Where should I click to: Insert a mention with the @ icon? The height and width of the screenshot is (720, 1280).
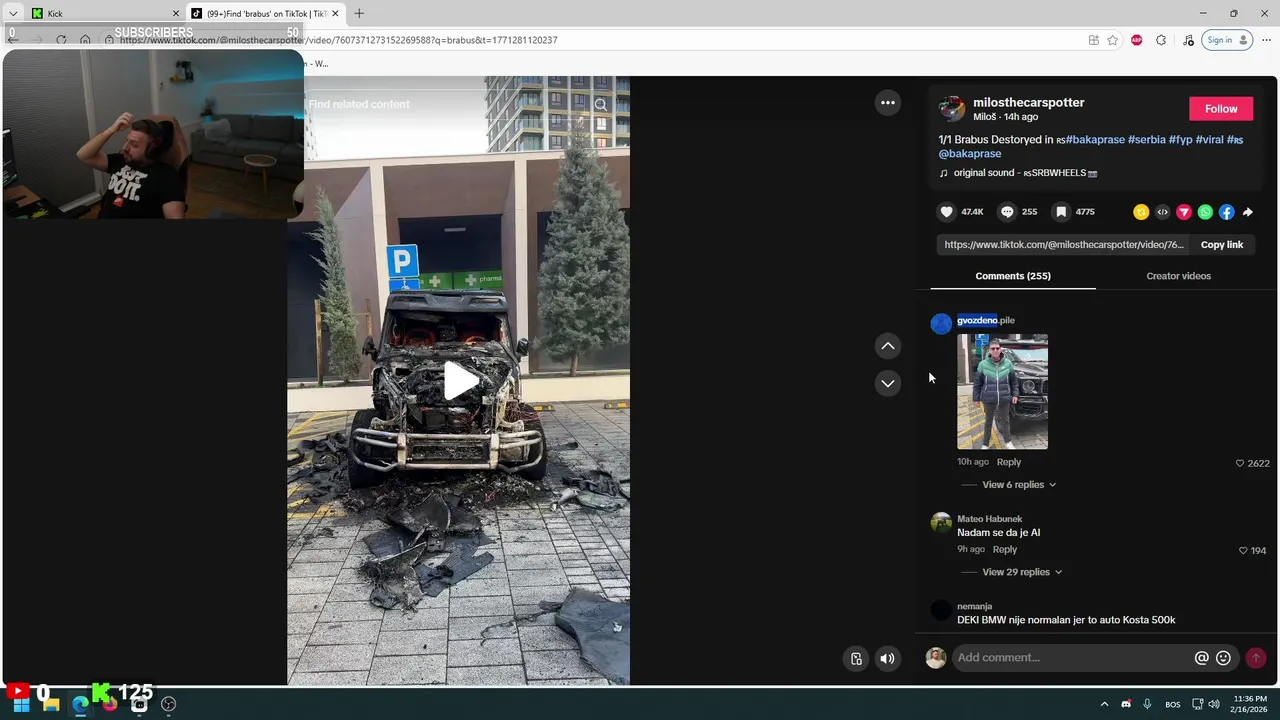[x=1201, y=657]
